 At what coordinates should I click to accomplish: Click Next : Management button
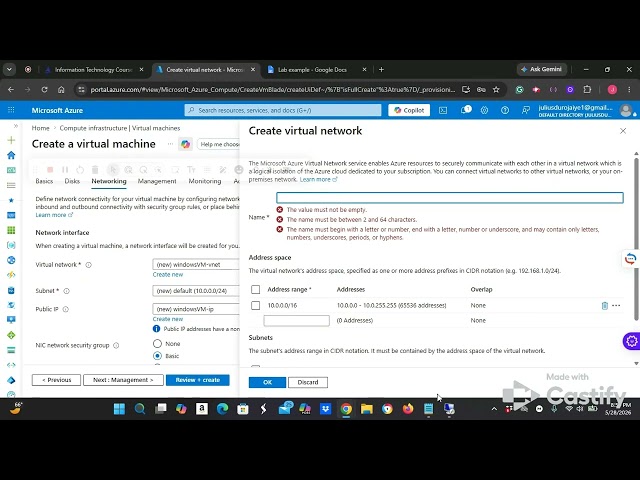[123, 380]
